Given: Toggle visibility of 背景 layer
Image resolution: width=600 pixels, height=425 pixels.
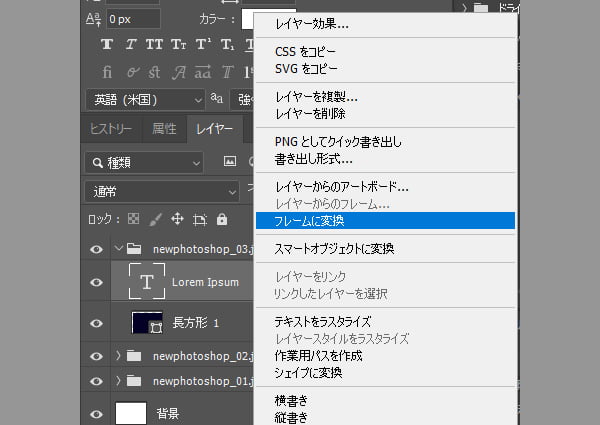Looking at the screenshot, I should [x=96, y=412].
